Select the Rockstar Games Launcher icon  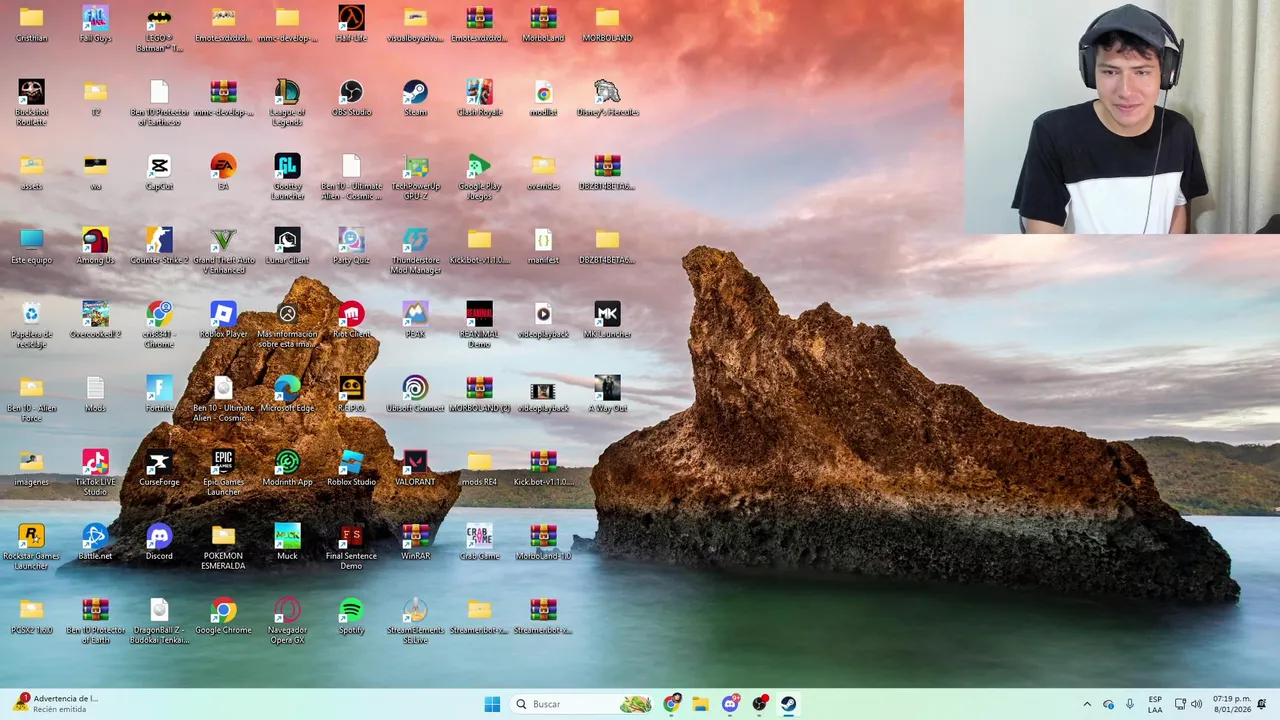click(x=31, y=547)
